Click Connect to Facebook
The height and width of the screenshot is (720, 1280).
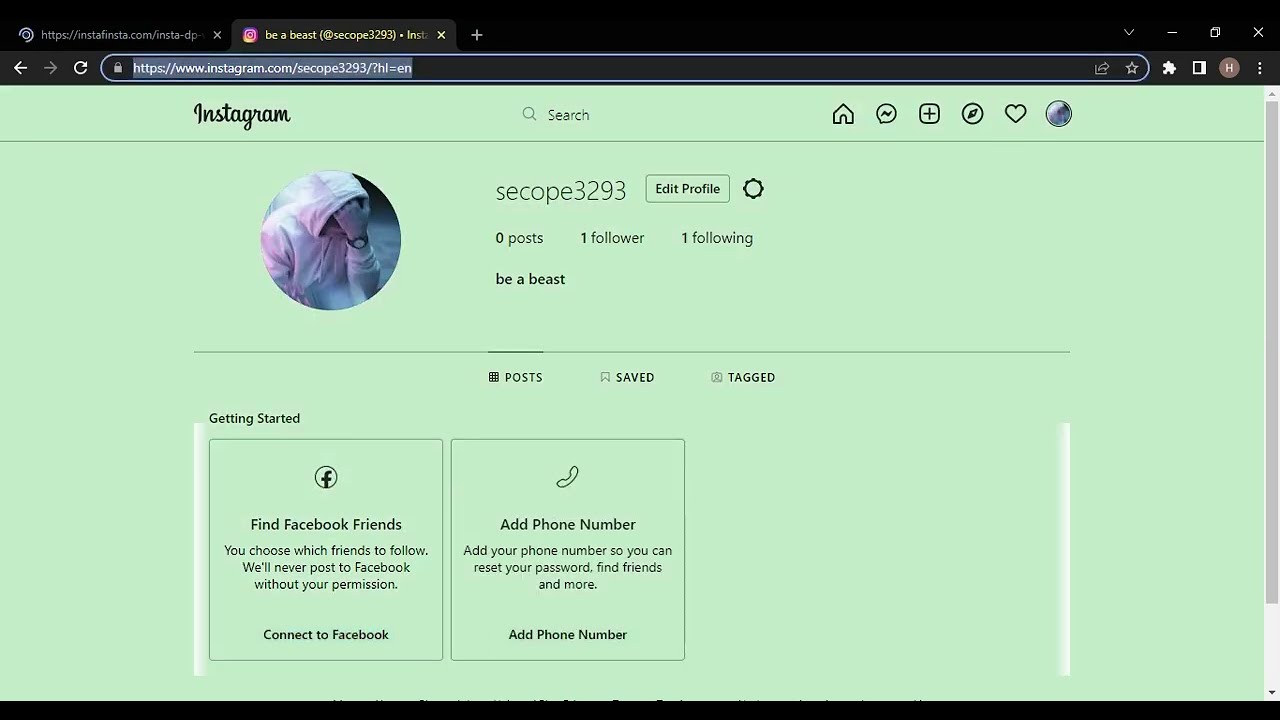click(x=326, y=634)
